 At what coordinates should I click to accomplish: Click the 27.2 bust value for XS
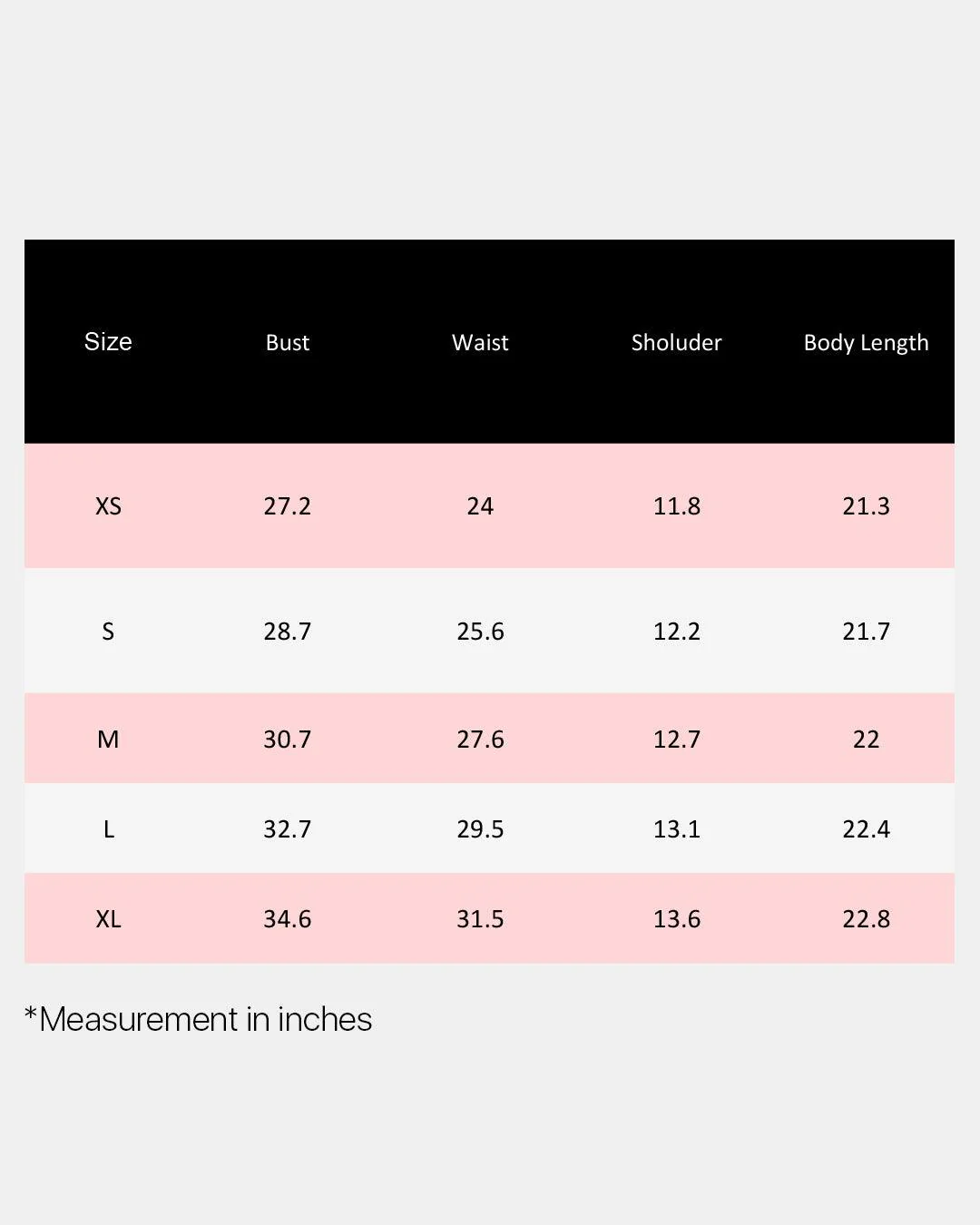(x=288, y=506)
